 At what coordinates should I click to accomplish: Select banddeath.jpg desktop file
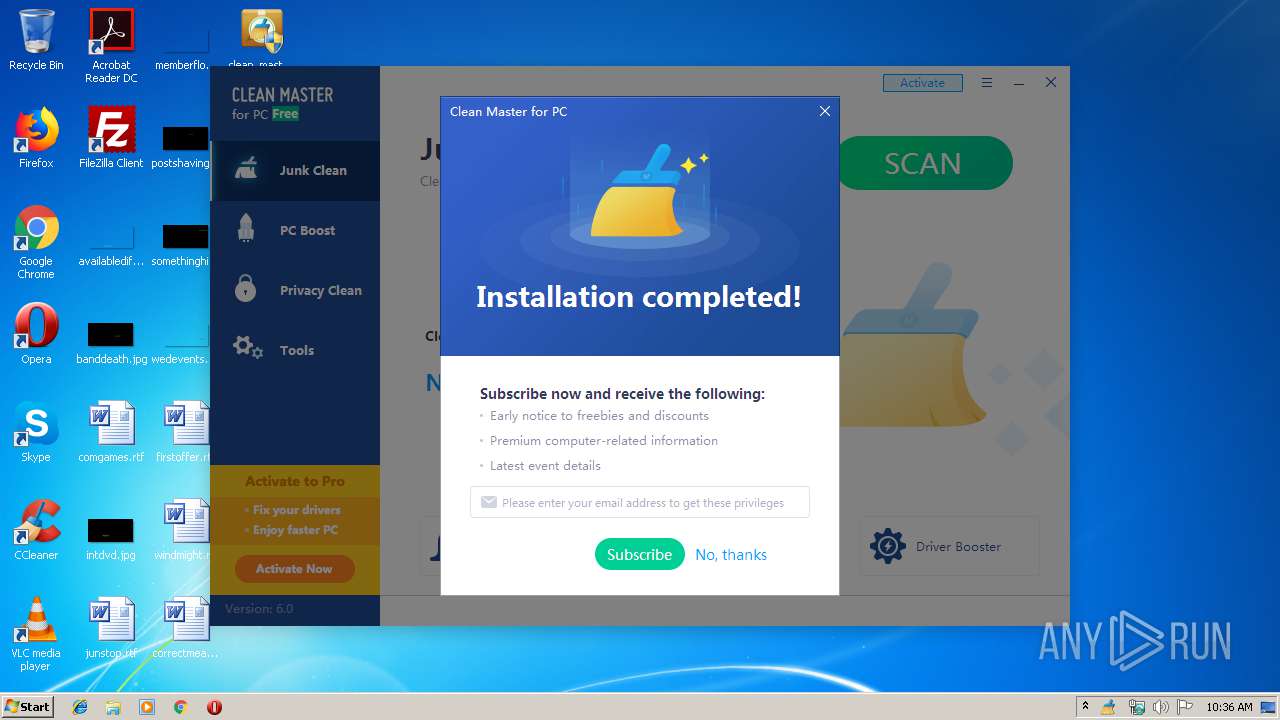[x=111, y=342]
